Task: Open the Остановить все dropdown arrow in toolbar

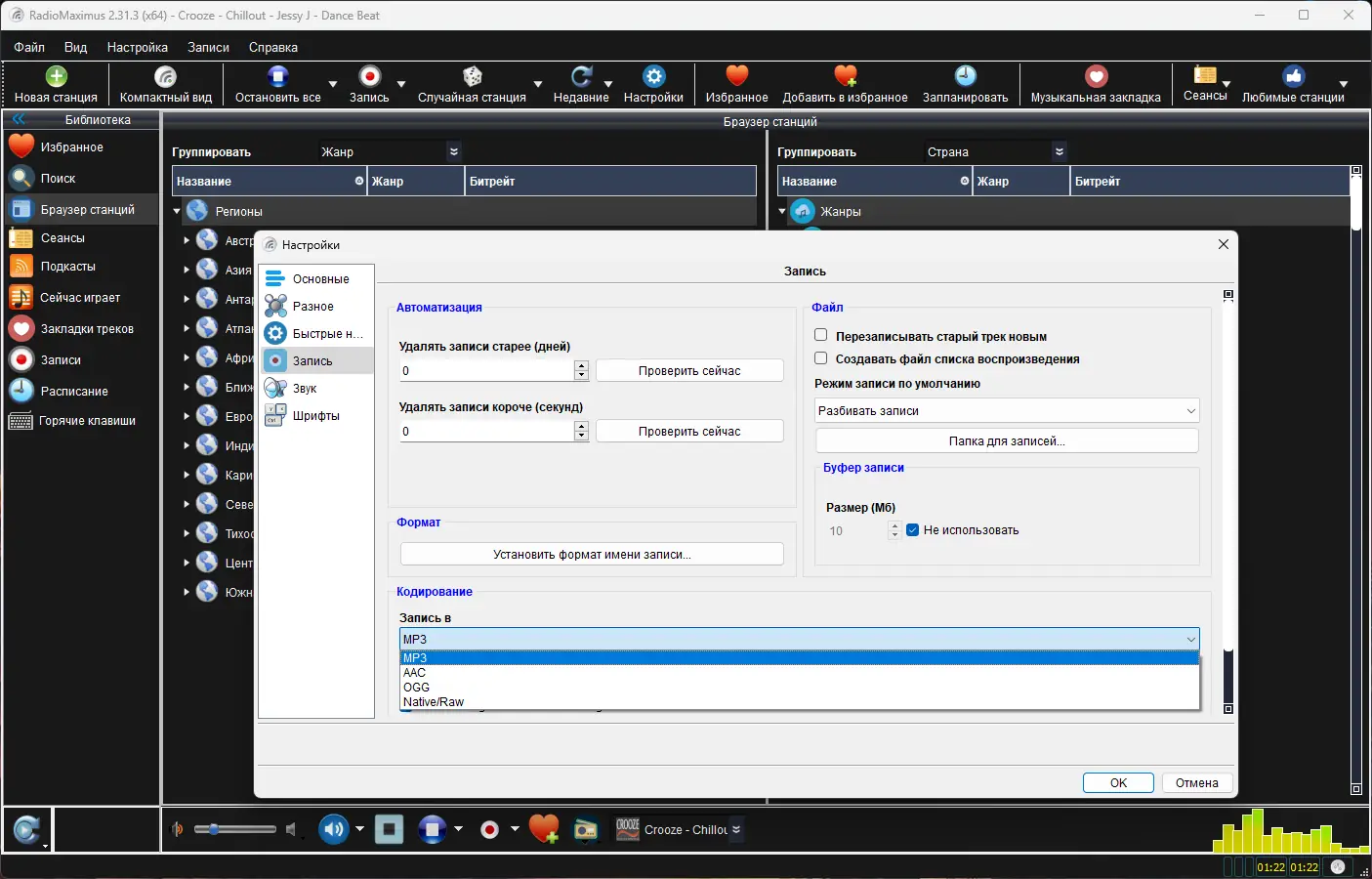Action: (333, 84)
